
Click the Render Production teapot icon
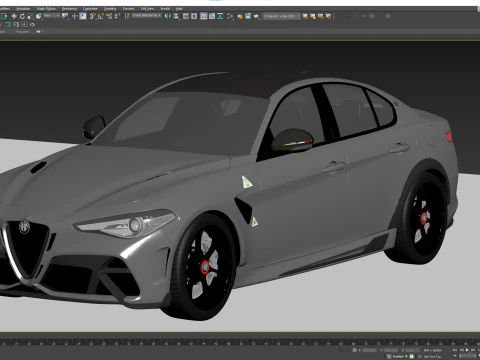pyautogui.click(x=256, y=16)
